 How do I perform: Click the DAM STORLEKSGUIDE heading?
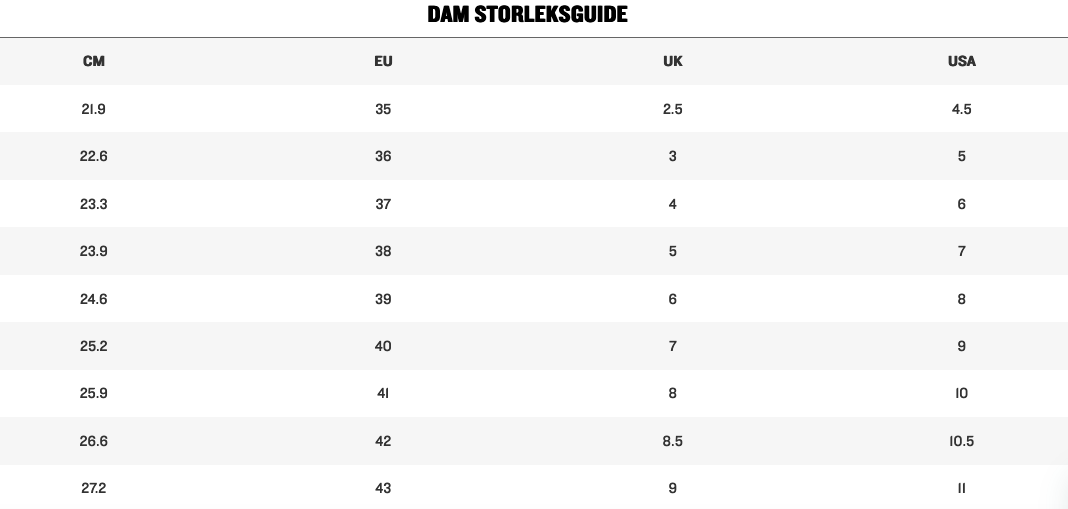point(527,14)
